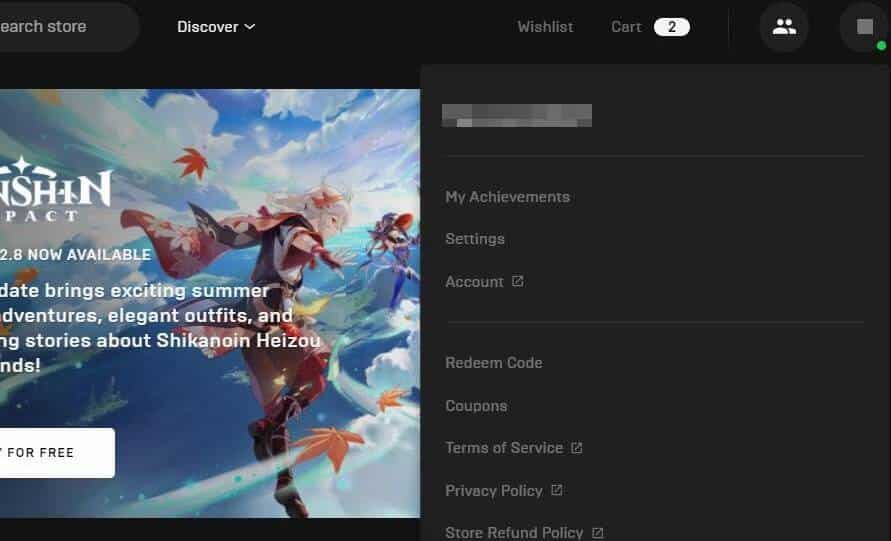Click the "2.8 NOW AVAILABLE" banner text
Image resolution: width=891 pixels, height=541 pixels.
point(76,255)
